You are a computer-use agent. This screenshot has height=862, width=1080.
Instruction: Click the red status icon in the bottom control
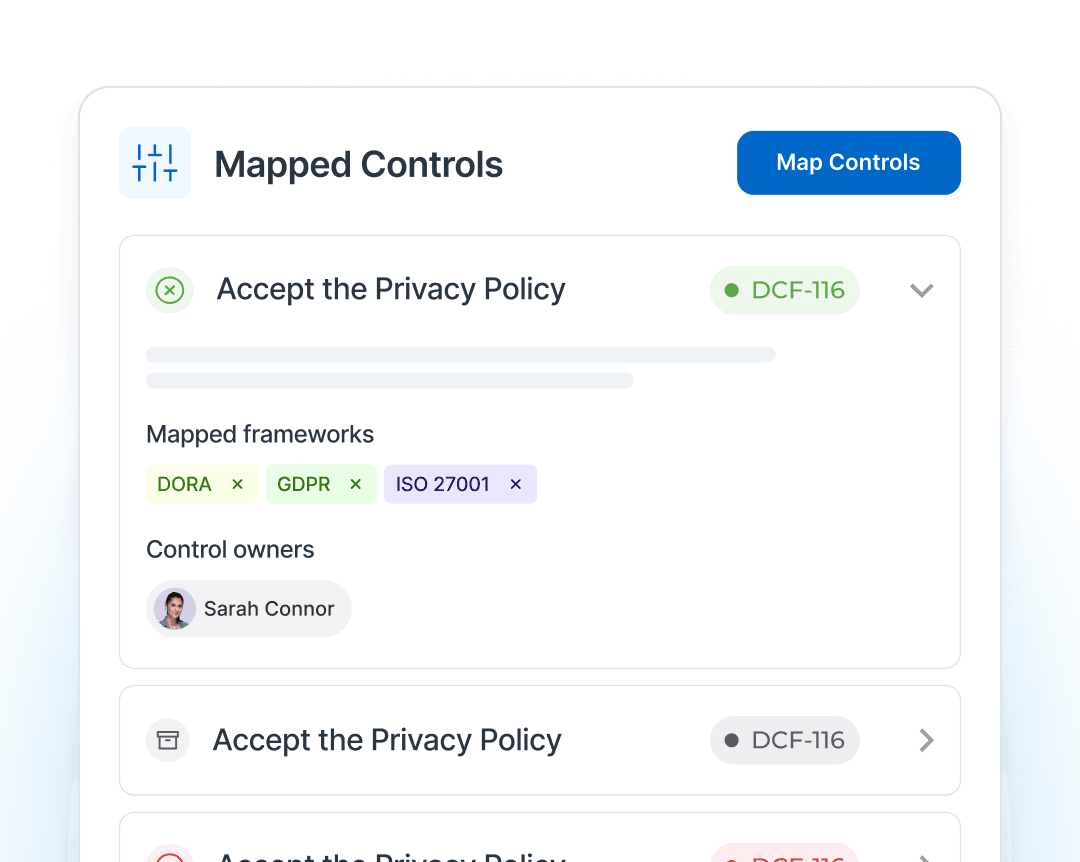170,856
